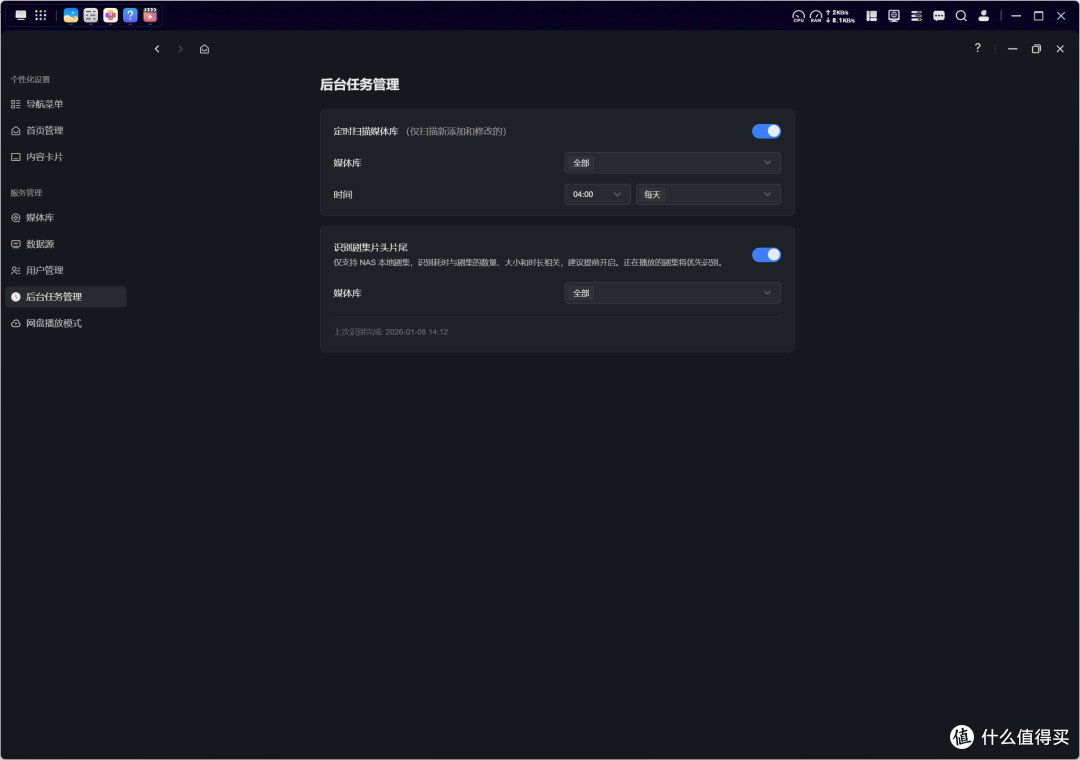Minimize the settings window

1012,49
